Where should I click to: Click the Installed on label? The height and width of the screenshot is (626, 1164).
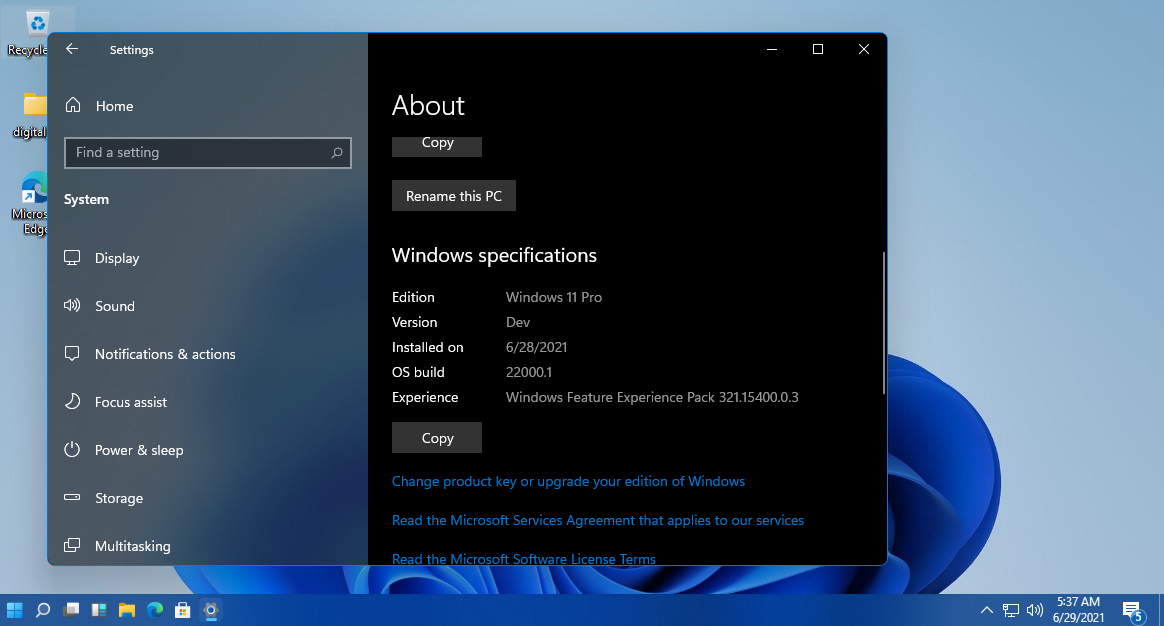click(x=428, y=347)
